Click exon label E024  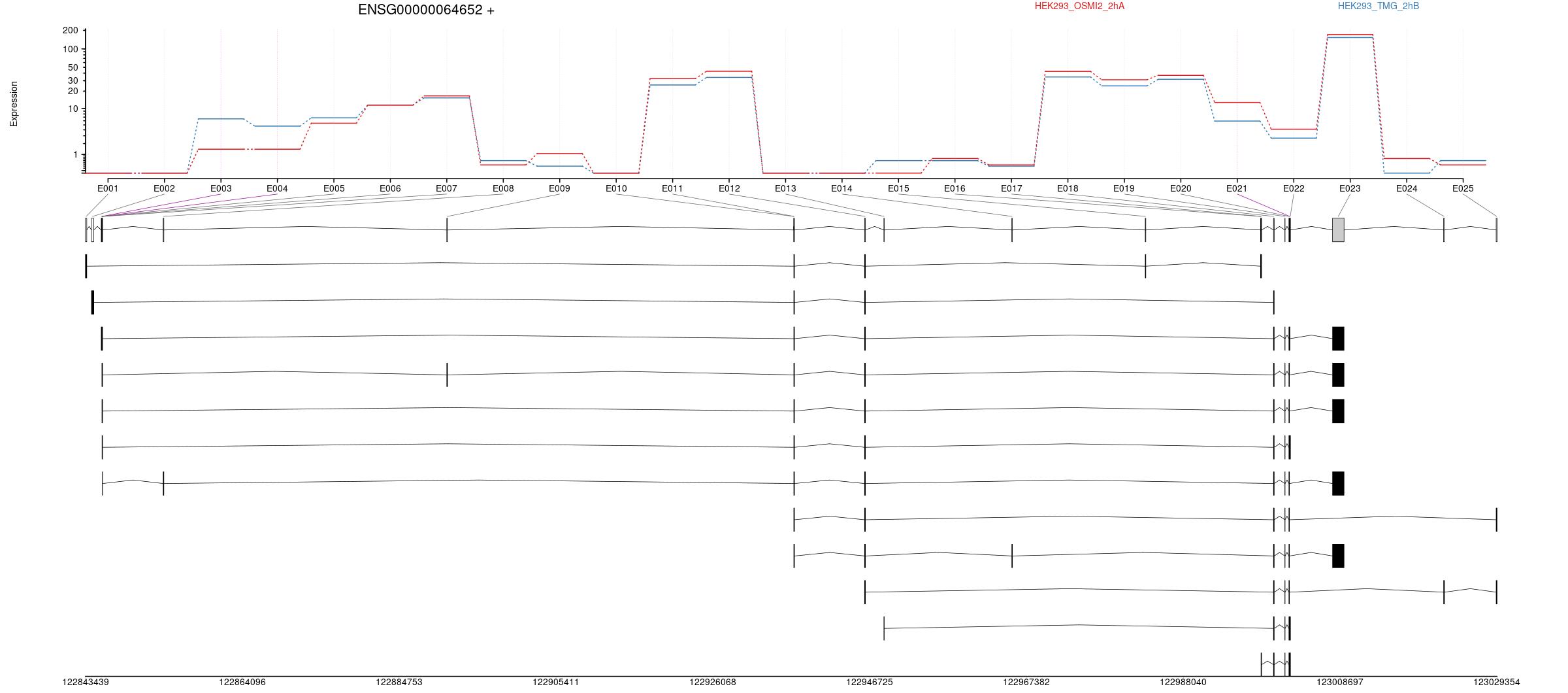pyautogui.click(x=1407, y=188)
